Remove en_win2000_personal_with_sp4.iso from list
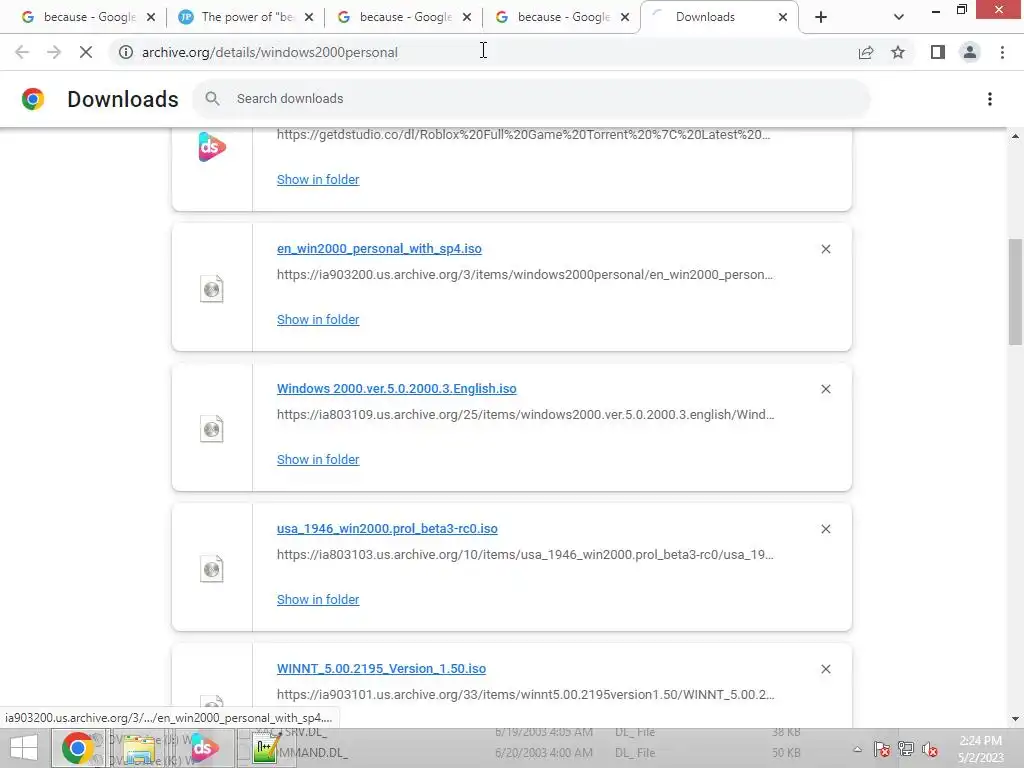1024x768 pixels. tap(825, 249)
